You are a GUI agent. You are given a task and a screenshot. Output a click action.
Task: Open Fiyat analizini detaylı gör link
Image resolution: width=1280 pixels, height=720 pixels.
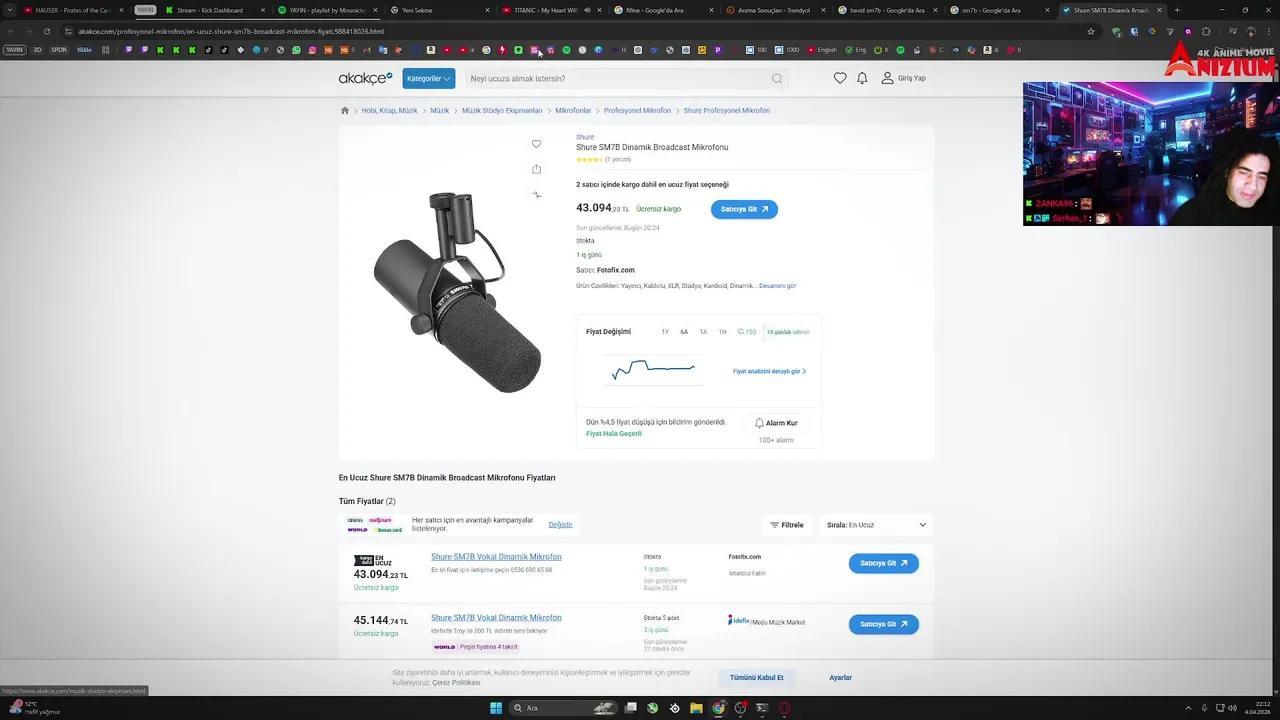tap(769, 372)
